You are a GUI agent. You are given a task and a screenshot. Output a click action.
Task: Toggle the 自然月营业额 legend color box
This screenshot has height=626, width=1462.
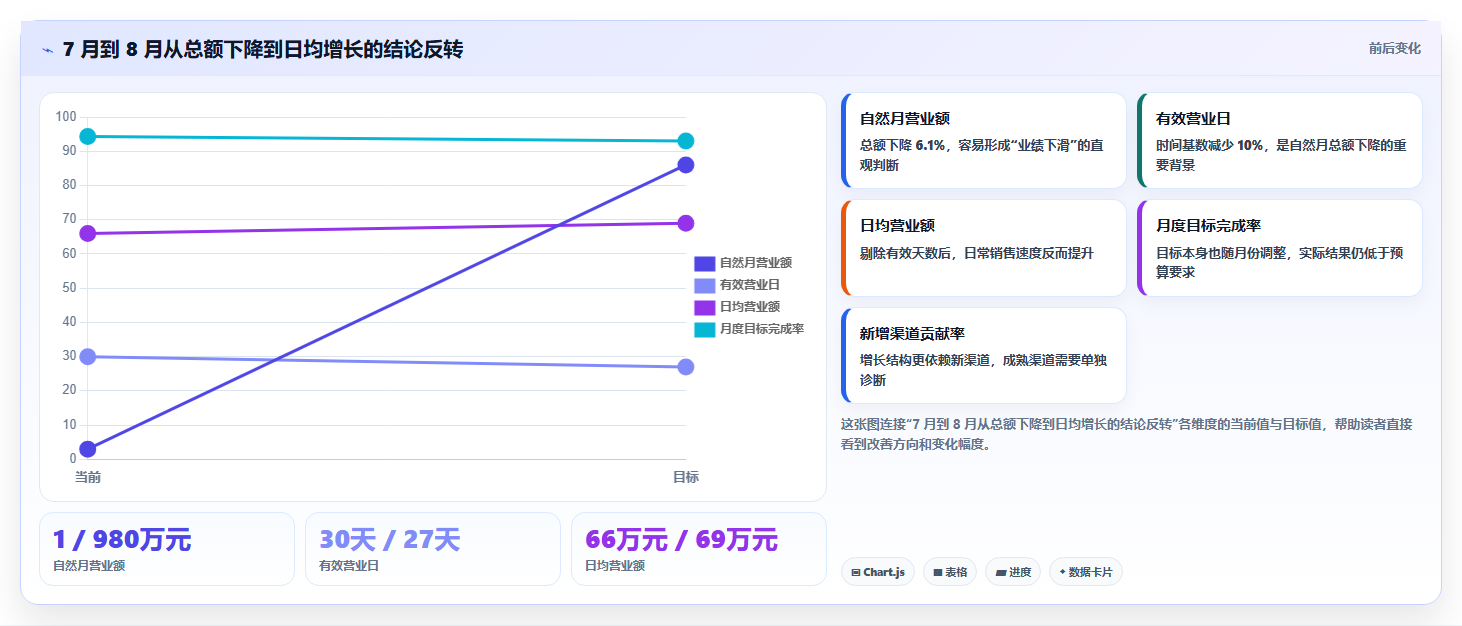pos(705,263)
